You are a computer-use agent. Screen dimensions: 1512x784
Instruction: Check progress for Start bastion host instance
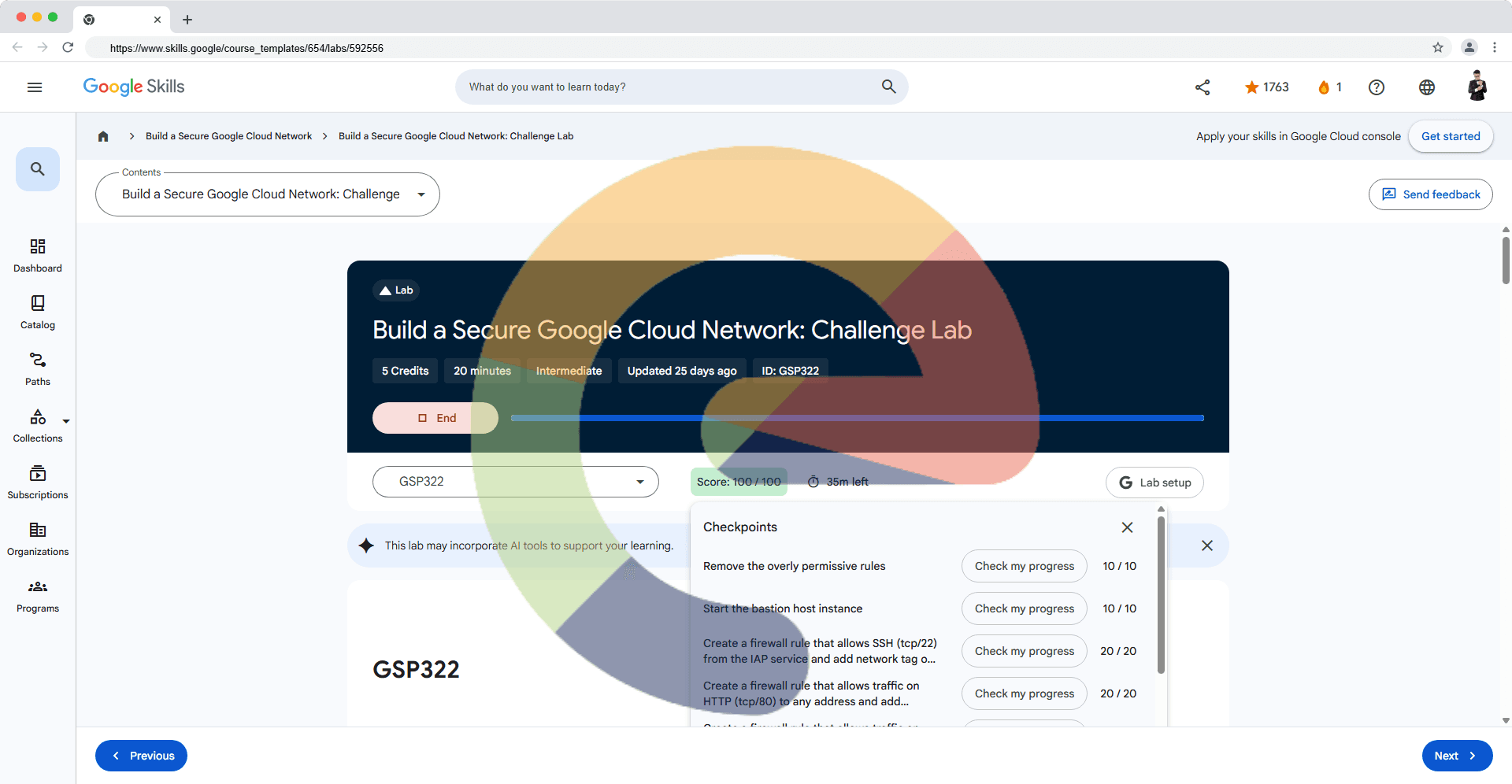1025,608
